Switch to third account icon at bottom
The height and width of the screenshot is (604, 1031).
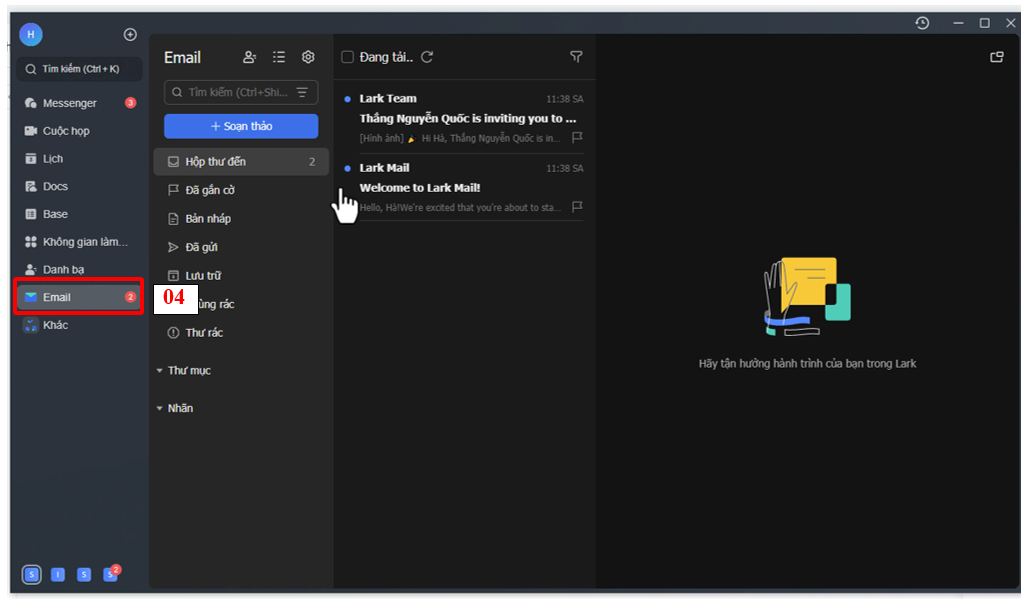point(84,574)
